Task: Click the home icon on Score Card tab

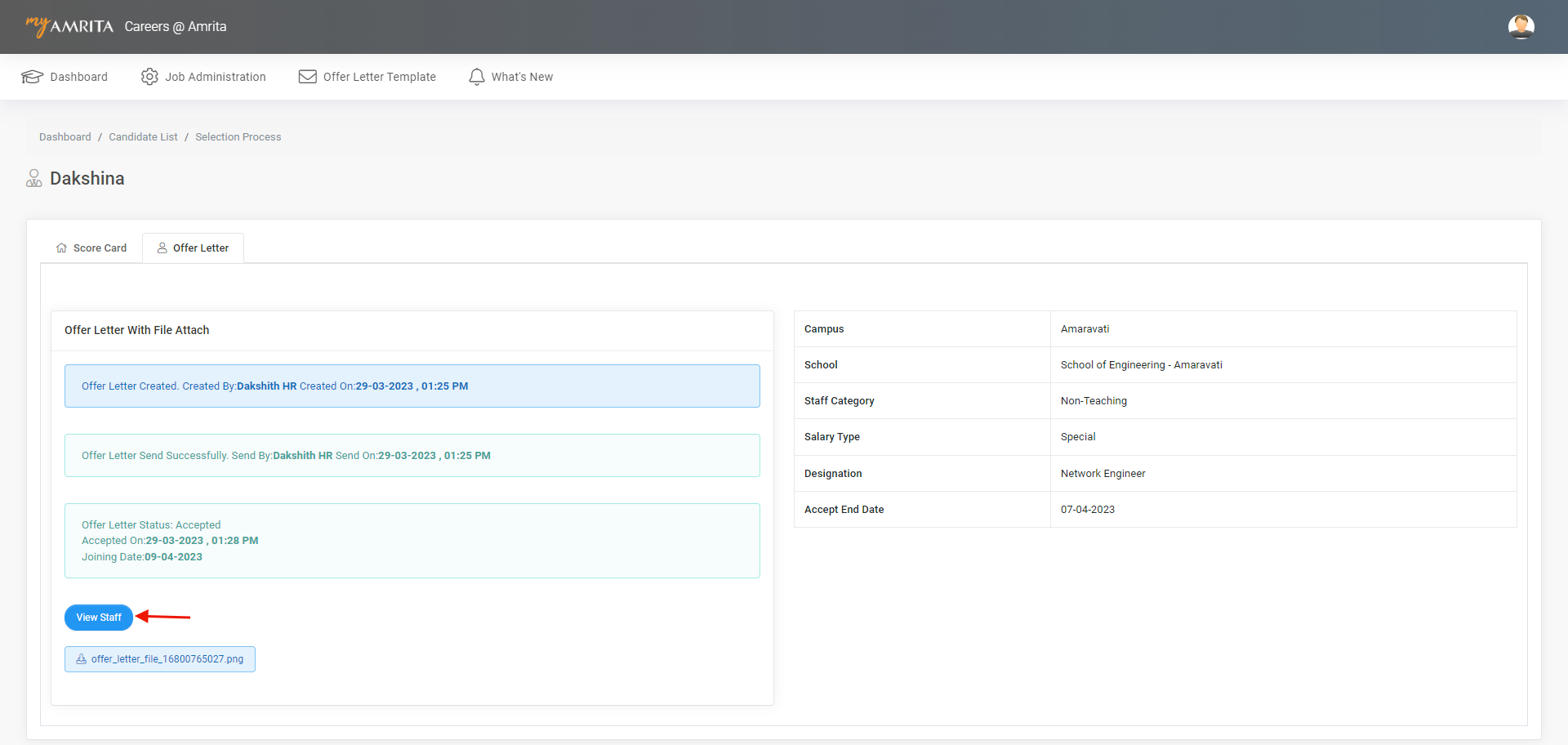Action: (x=61, y=248)
